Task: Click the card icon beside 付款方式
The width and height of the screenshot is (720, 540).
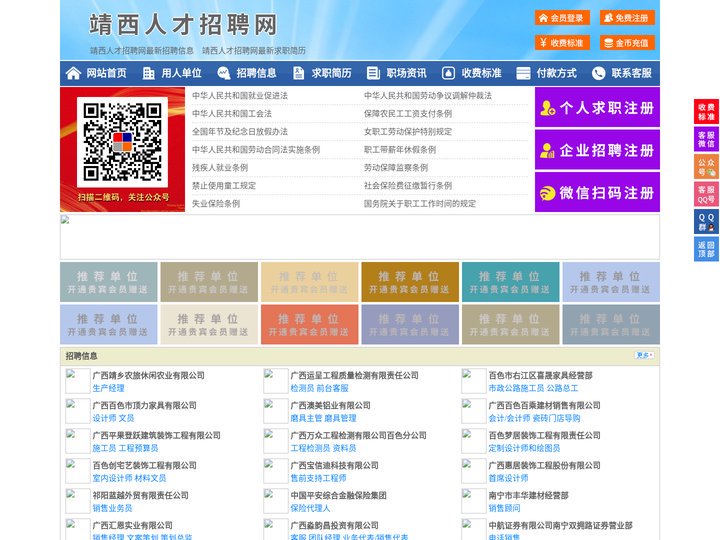Action: pos(523,73)
